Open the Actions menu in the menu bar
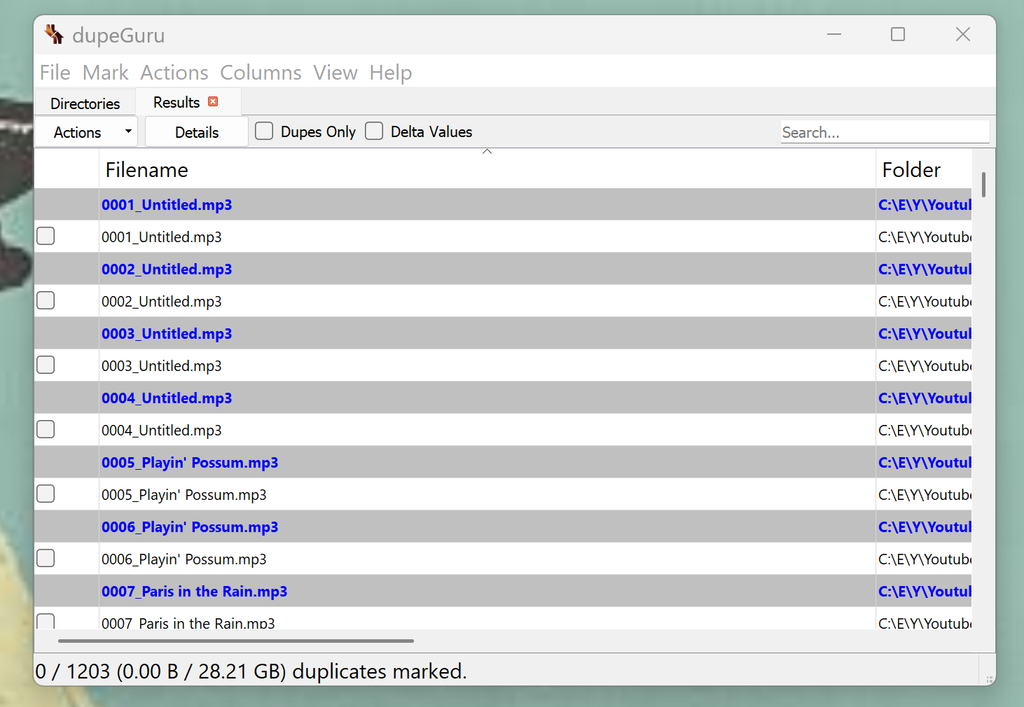This screenshot has height=707, width=1024. pyautogui.click(x=174, y=72)
